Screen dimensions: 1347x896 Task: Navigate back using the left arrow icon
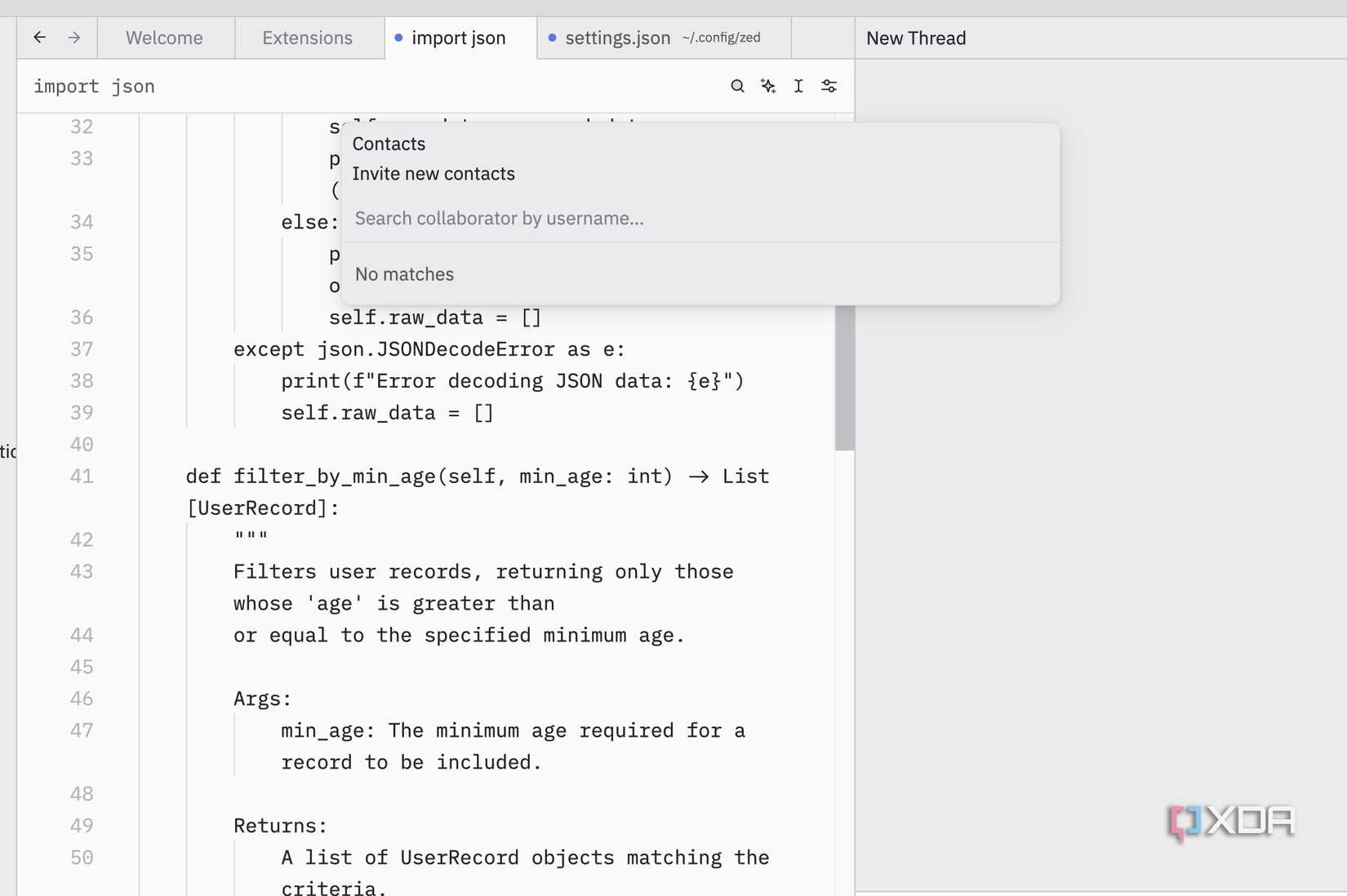(x=40, y=37)
